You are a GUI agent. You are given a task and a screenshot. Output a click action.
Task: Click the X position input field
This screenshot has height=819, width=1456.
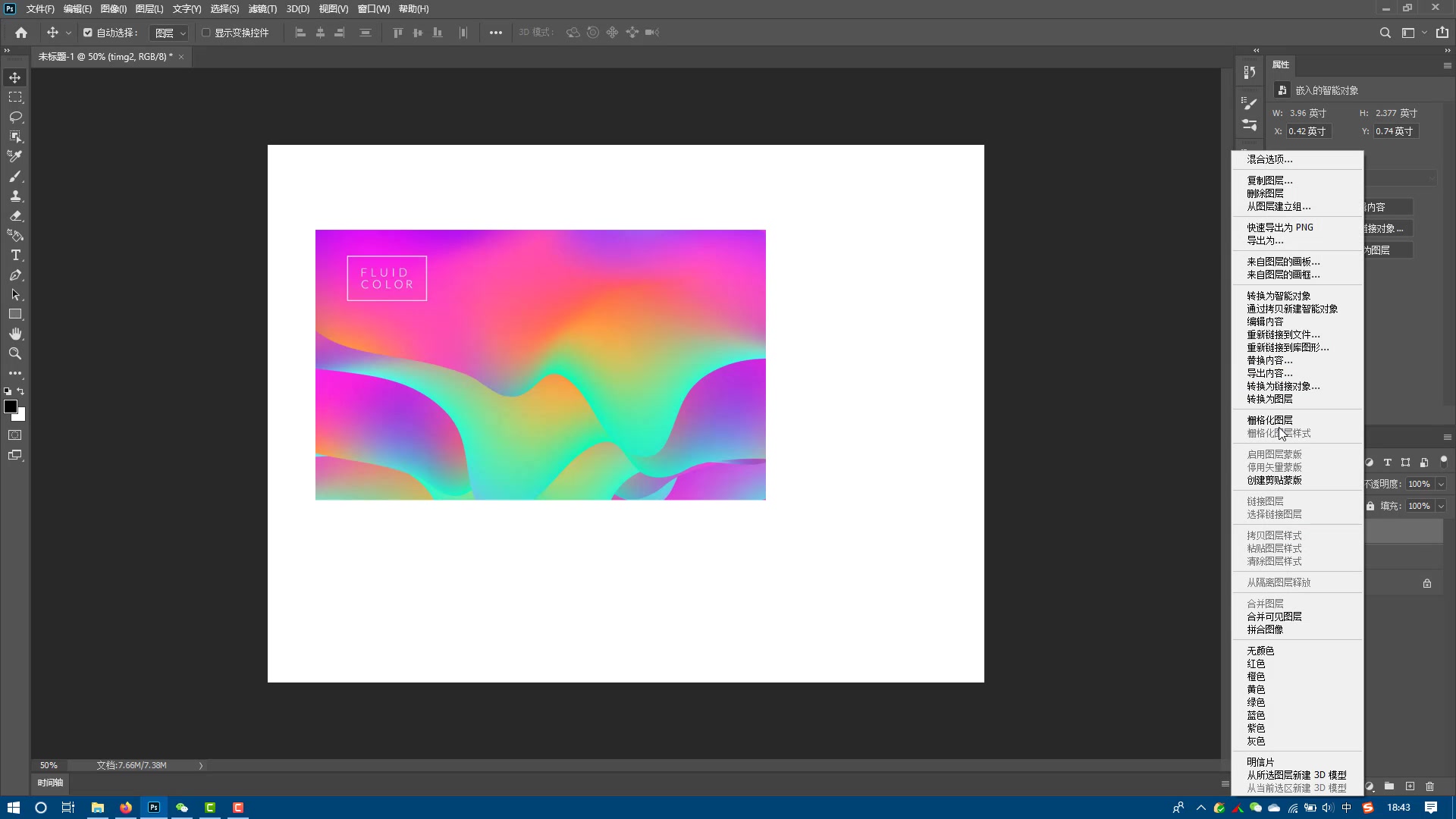click(x=1308, y=131)
